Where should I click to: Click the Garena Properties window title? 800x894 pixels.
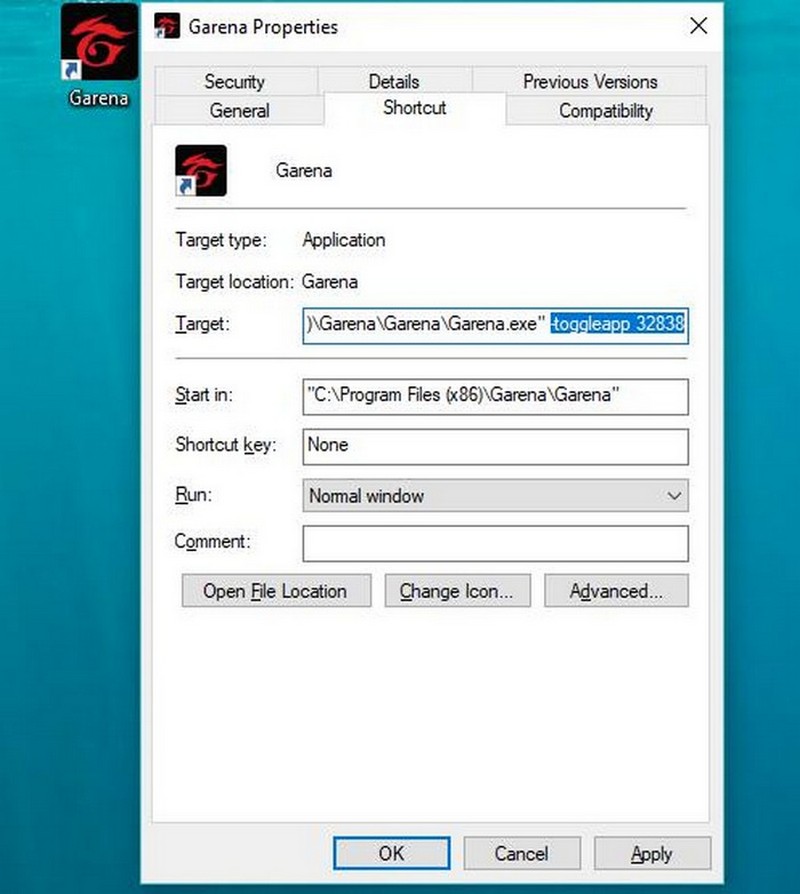click(x=263, y=27)
